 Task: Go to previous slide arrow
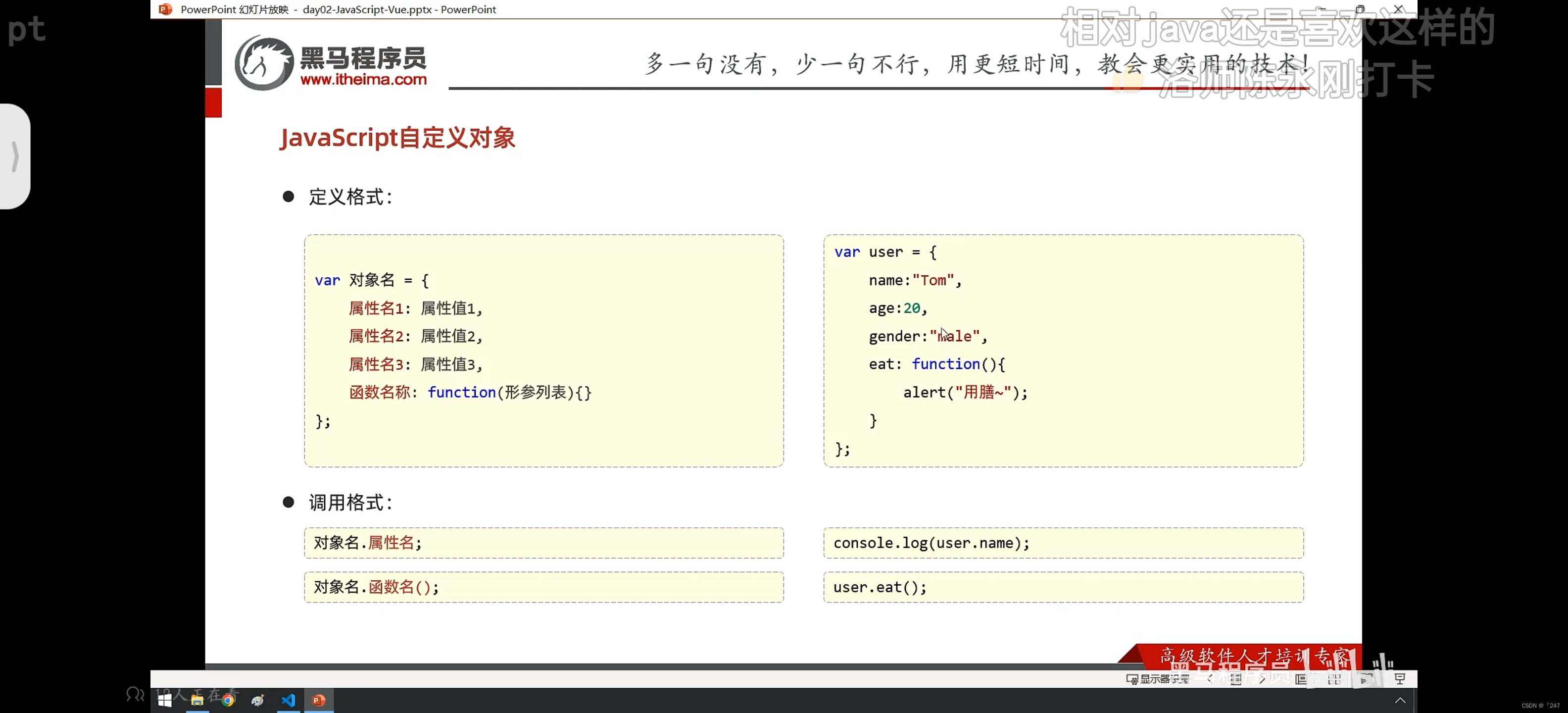1210,679
